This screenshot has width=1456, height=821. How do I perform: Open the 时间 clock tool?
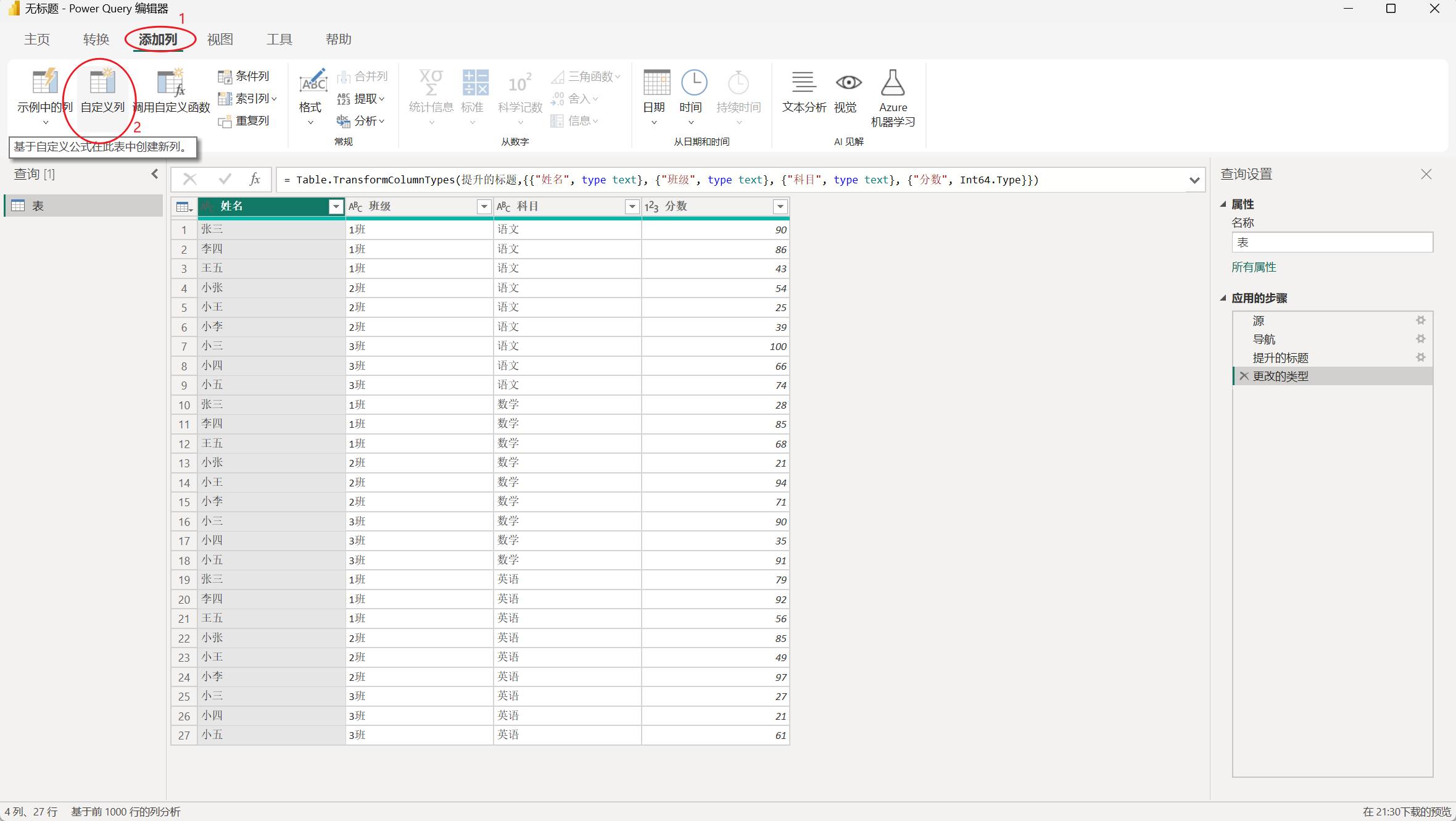pyautogui.click(x=693, y=83)
